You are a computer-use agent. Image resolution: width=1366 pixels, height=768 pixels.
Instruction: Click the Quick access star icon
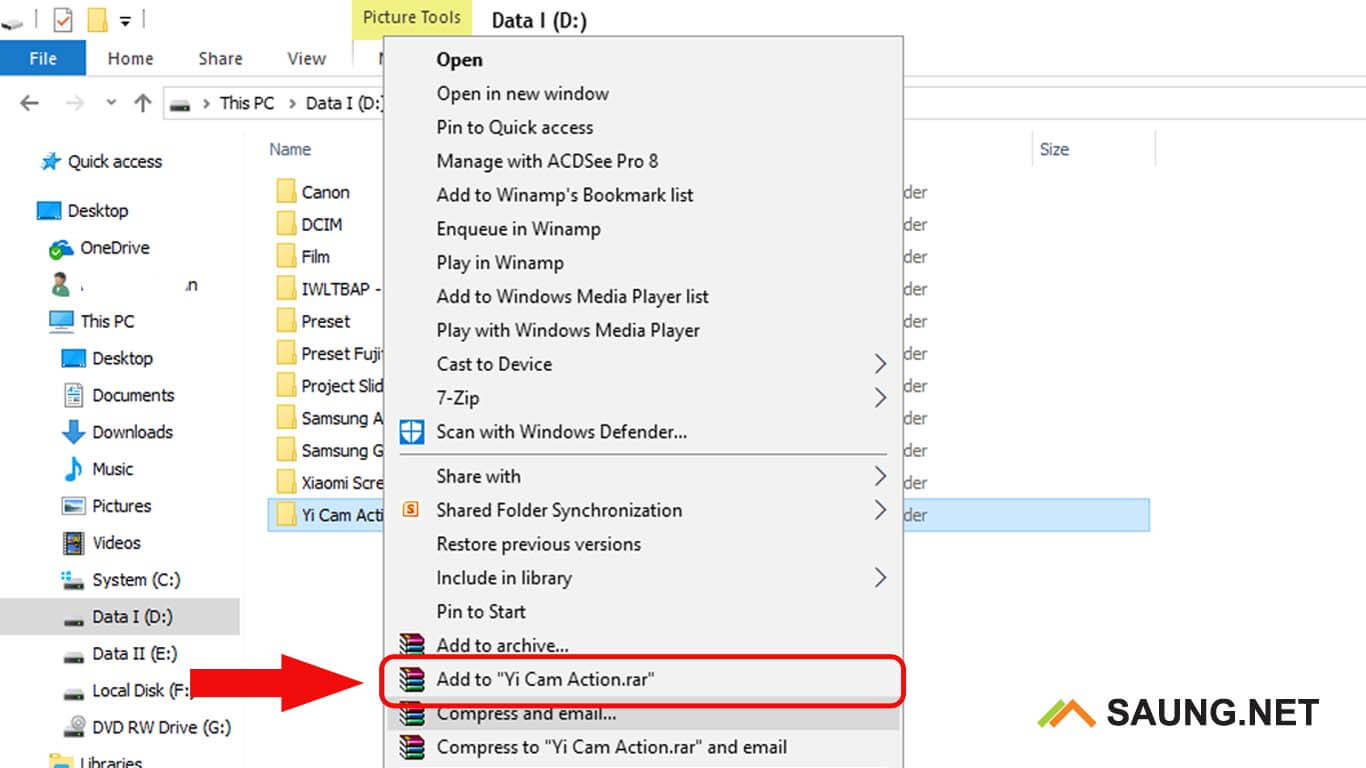[x=50, y=161]
